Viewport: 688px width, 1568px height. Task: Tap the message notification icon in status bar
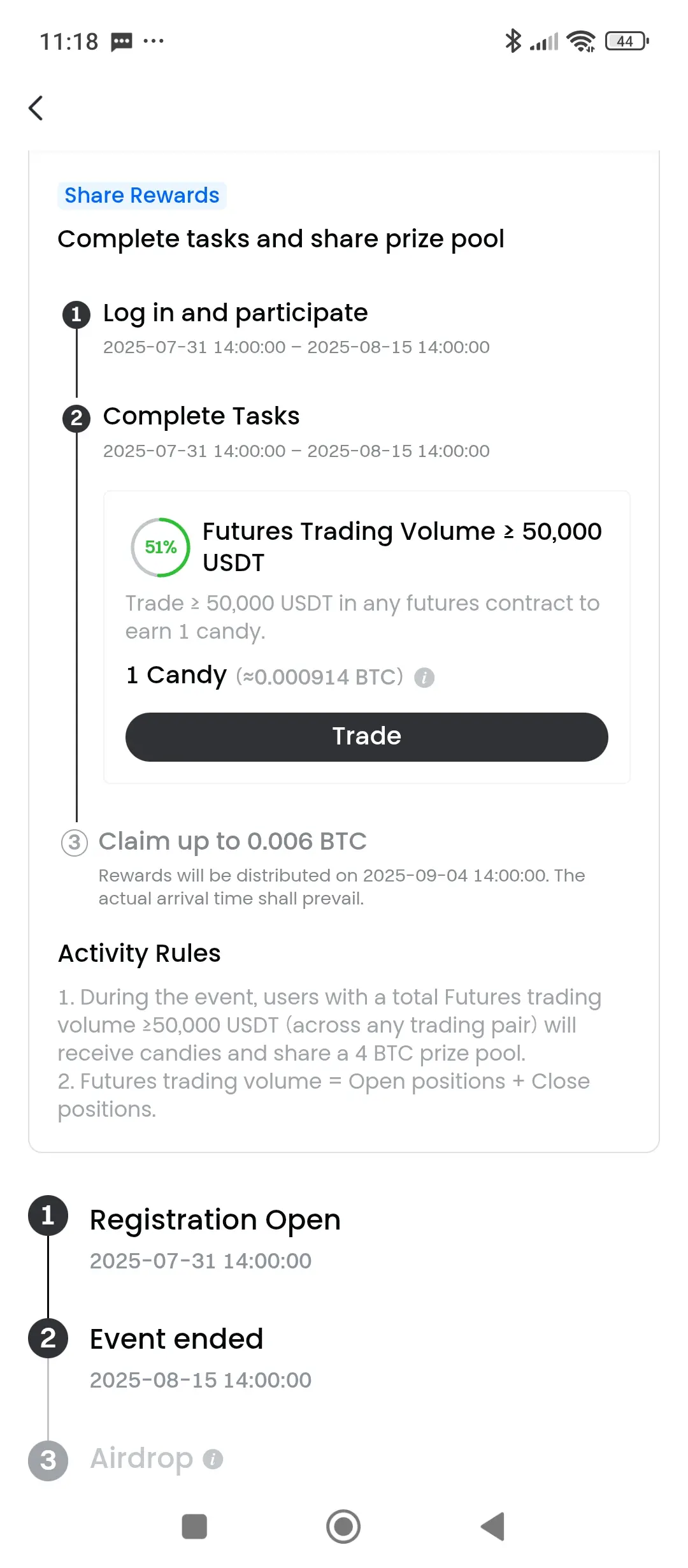[x=122, y=42]
